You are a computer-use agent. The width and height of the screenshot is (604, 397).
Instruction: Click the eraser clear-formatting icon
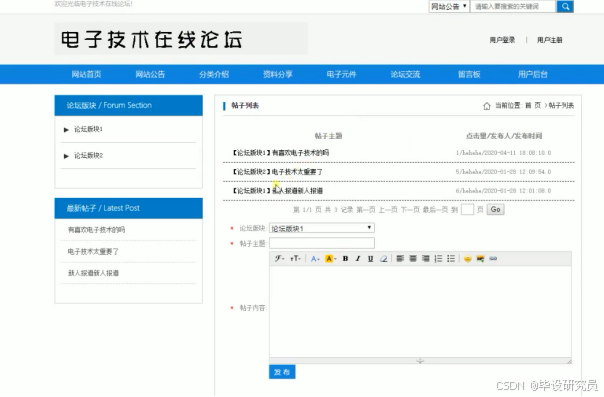click(x=383, y=259)
